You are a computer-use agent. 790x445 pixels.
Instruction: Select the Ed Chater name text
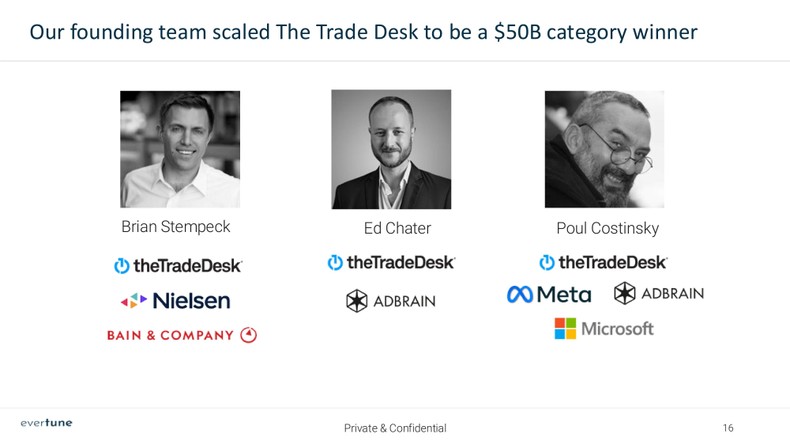(397, 229)
